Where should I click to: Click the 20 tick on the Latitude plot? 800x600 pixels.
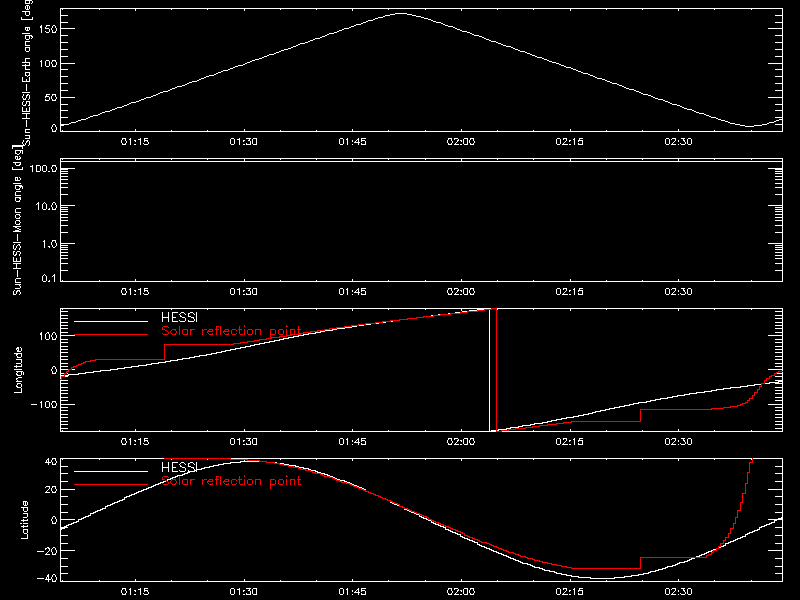click(51, 490)
